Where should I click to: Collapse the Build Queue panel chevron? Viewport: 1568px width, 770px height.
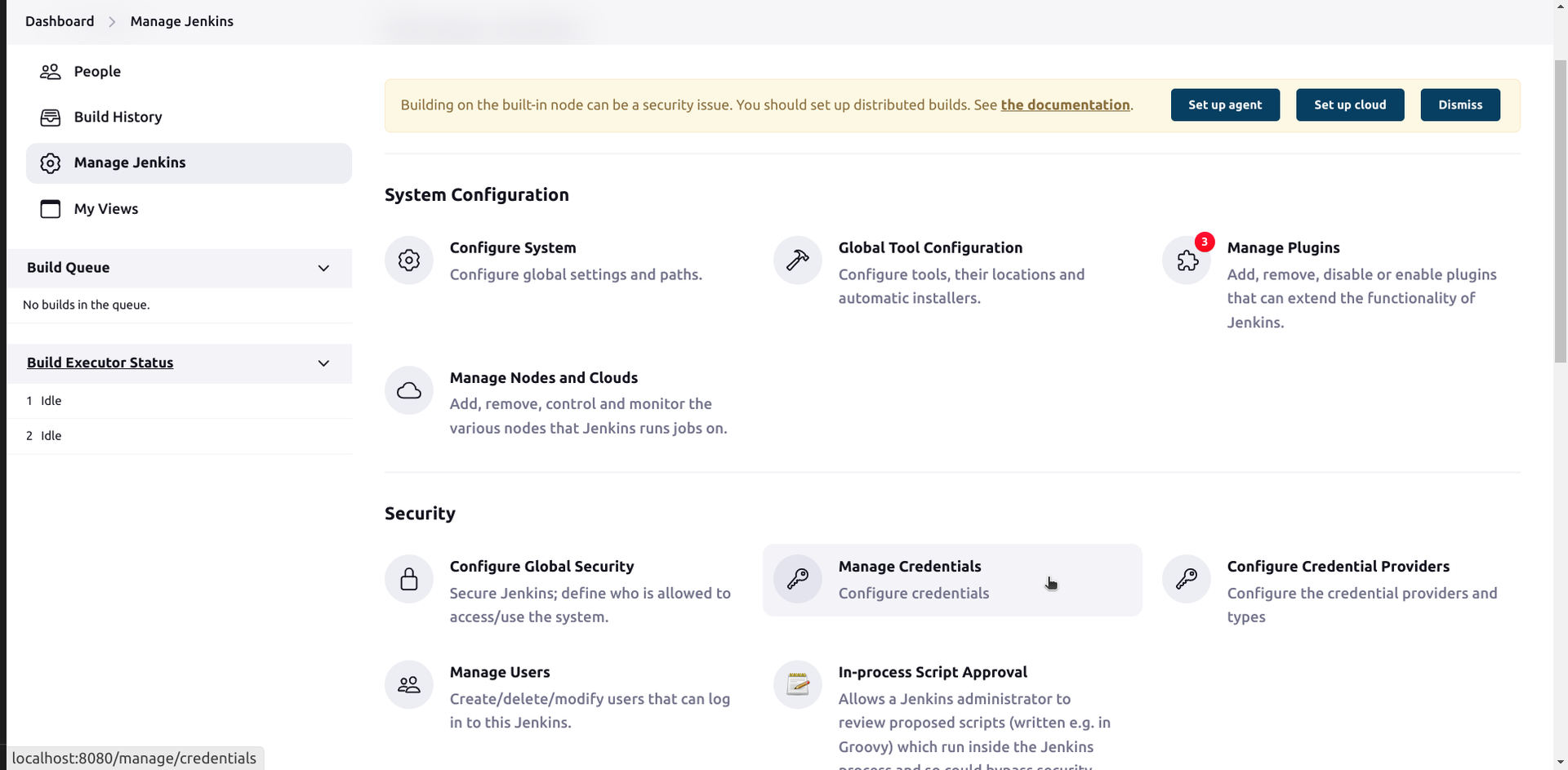click(x=323, y=269)
